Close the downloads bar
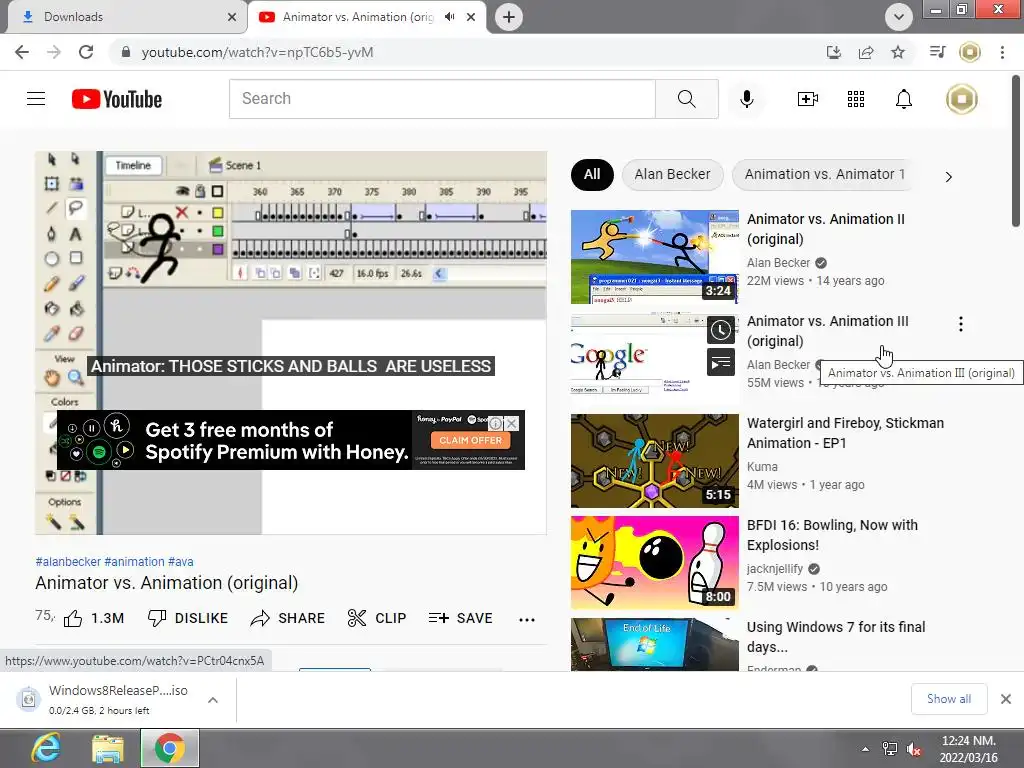The height and width of the screenshot is (768, 1024). (x=1006, y=699)
